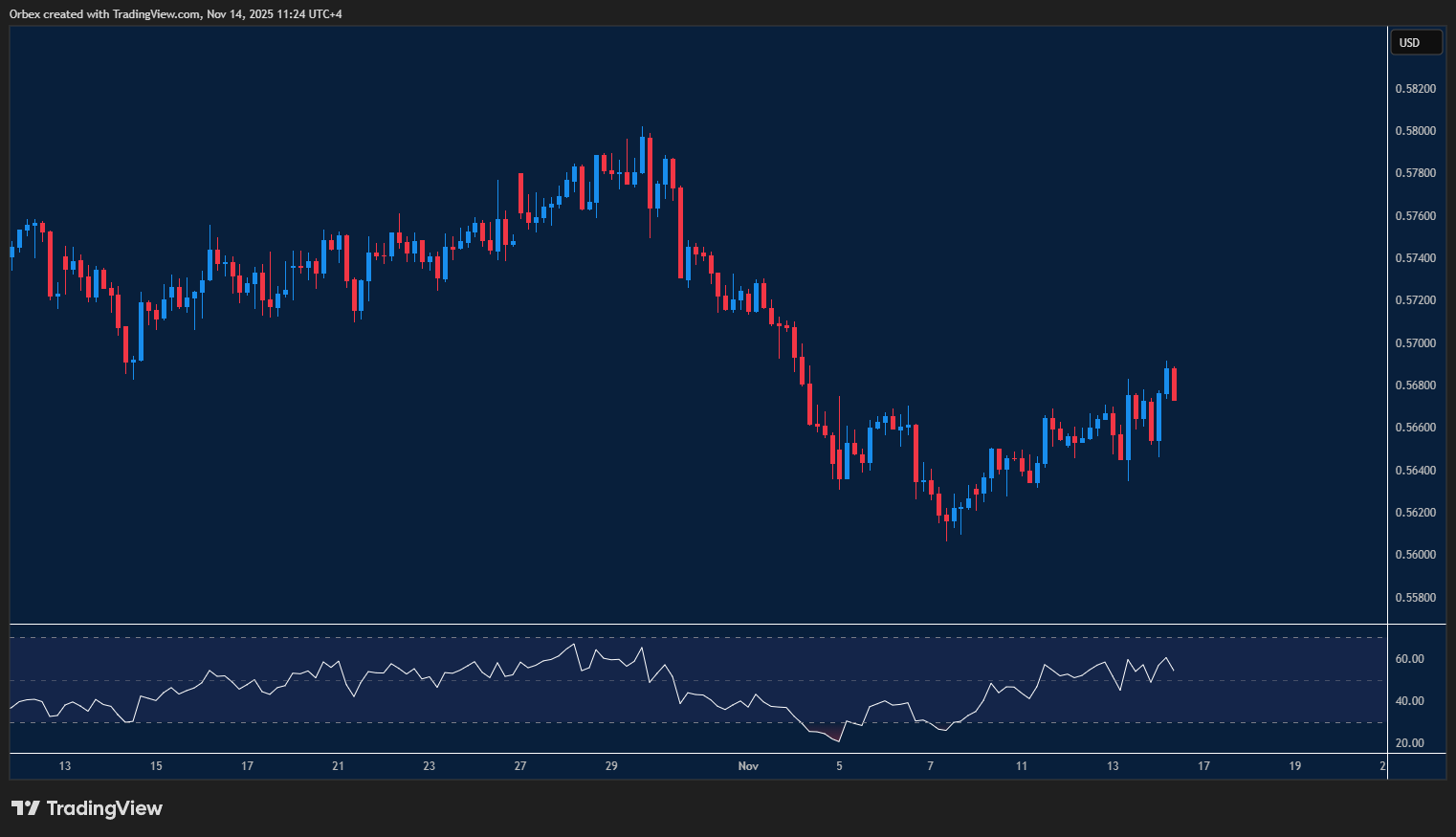Select the Nov label on the time axis
This screenshot has height=837, width=1456.
[748, 766]
